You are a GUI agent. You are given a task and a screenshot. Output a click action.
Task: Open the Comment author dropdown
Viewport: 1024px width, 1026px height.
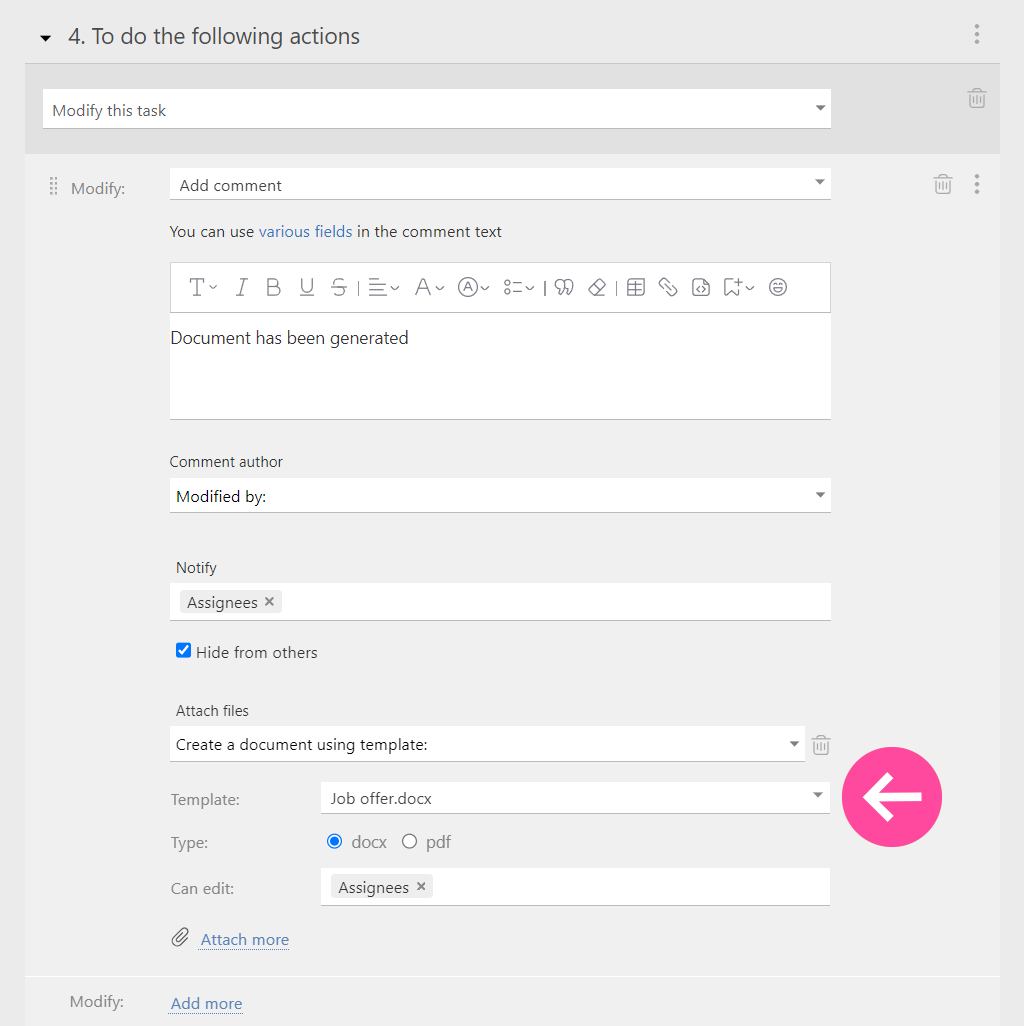click(500, 496)
